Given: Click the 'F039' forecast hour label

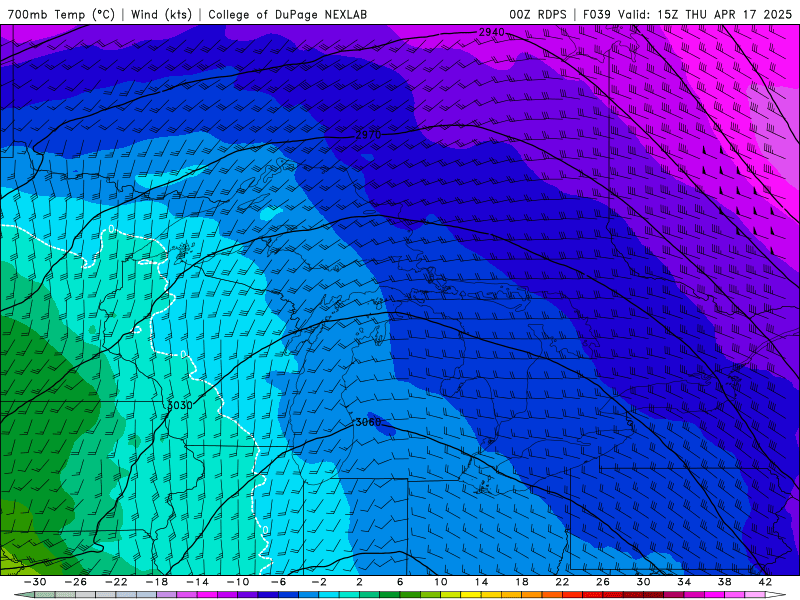Looking at the screenshot, I should 596,15.
